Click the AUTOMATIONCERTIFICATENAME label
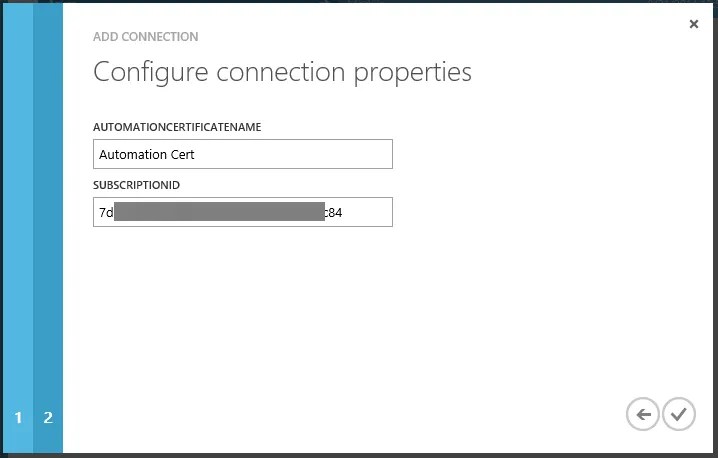This screenshot has width=718, height=458. (177, 127)
